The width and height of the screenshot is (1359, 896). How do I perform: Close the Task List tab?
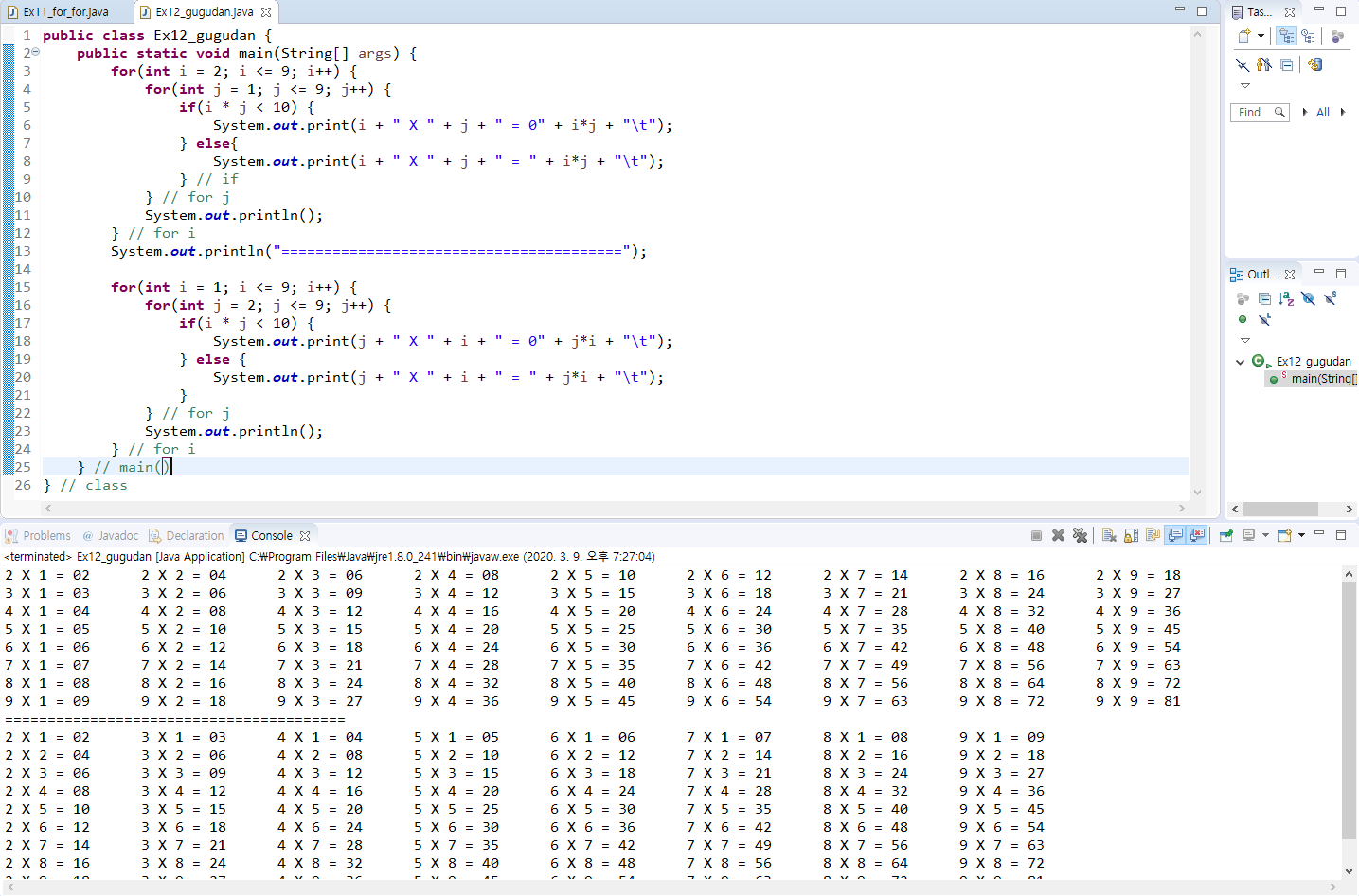1290,12
